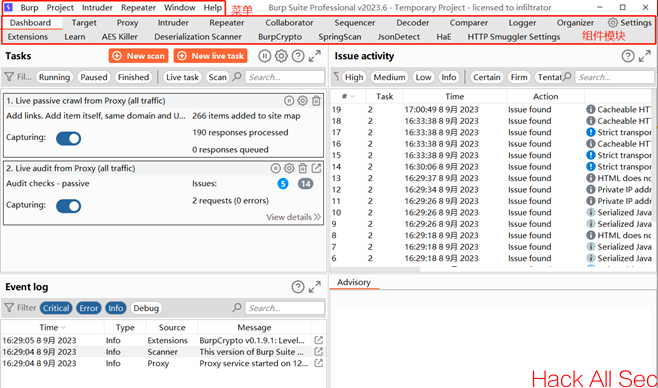Open Scanner event details popup icon

pos(319,352)
